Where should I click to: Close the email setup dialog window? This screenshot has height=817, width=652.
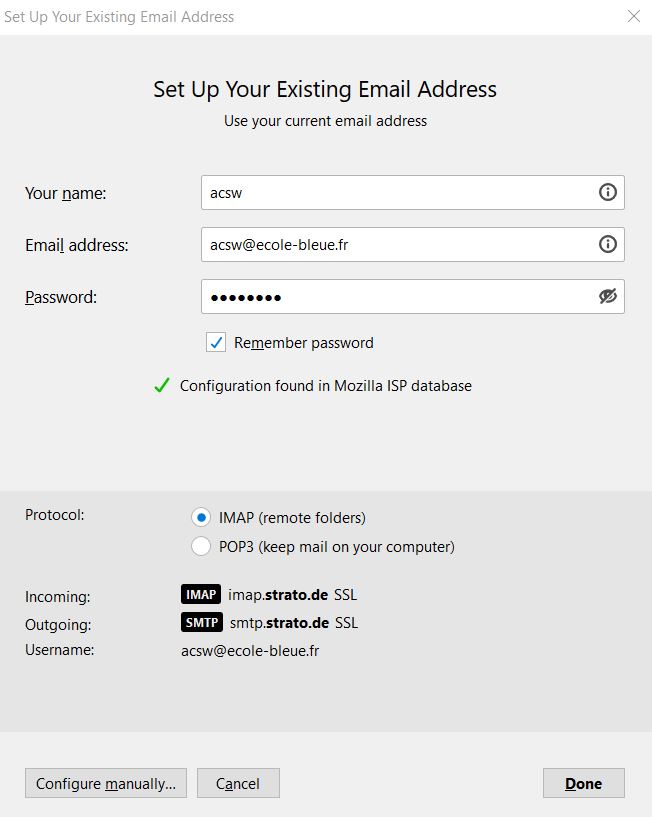tap(634, 17)
